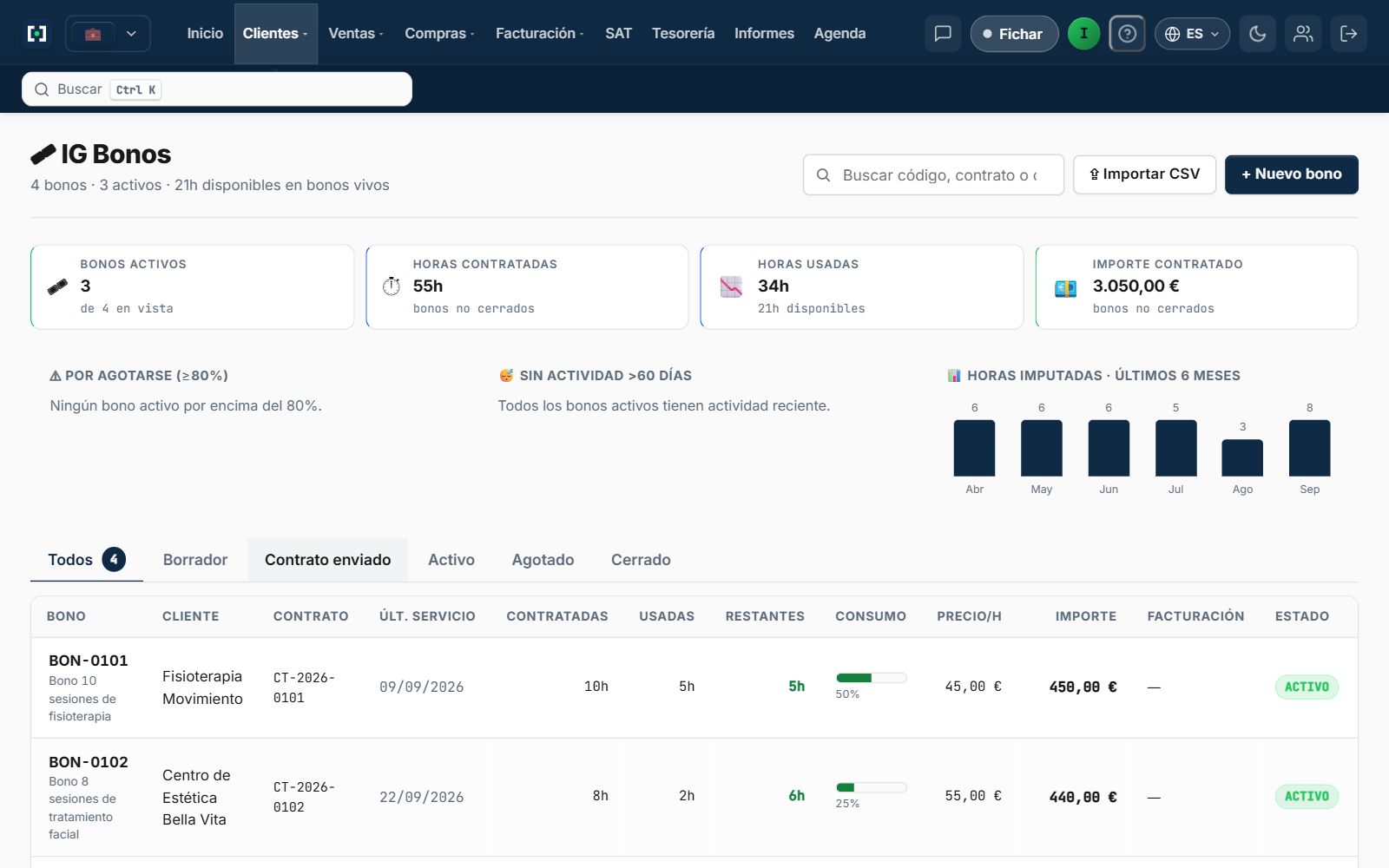Click the Nuevo bono button
1389x868 pixels.
pyautogui.click(x=1292, y=174)
